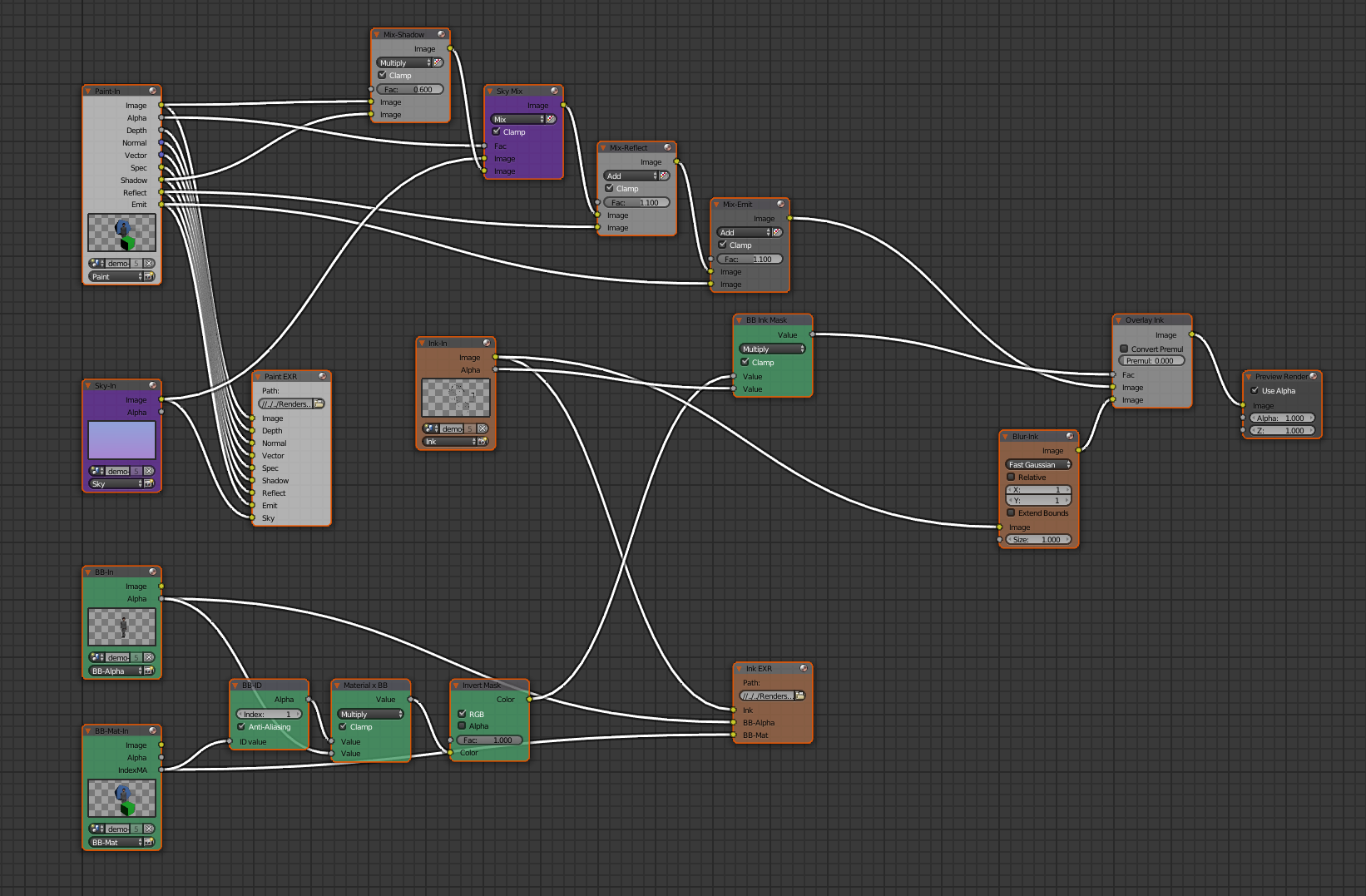
Task: Click the render layer icon on Sky-In node
Action: click(149, 483)
